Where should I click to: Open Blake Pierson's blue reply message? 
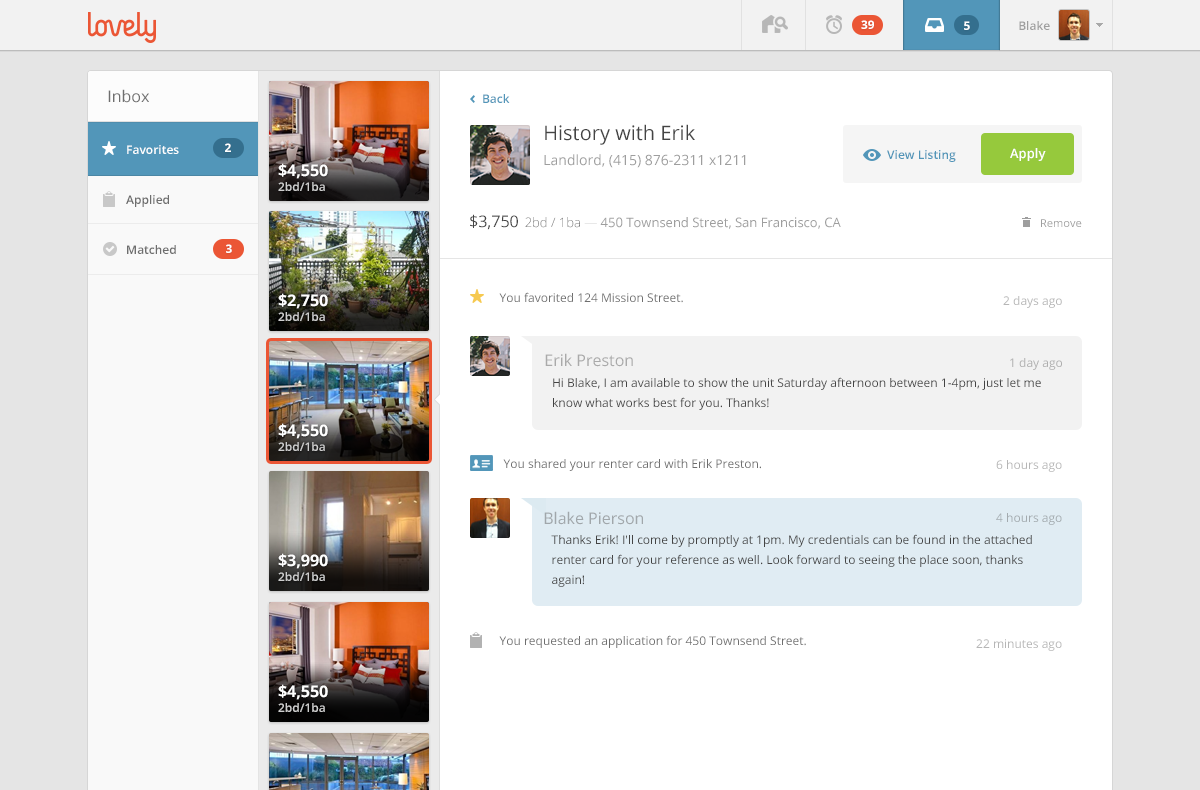[806, 552]
